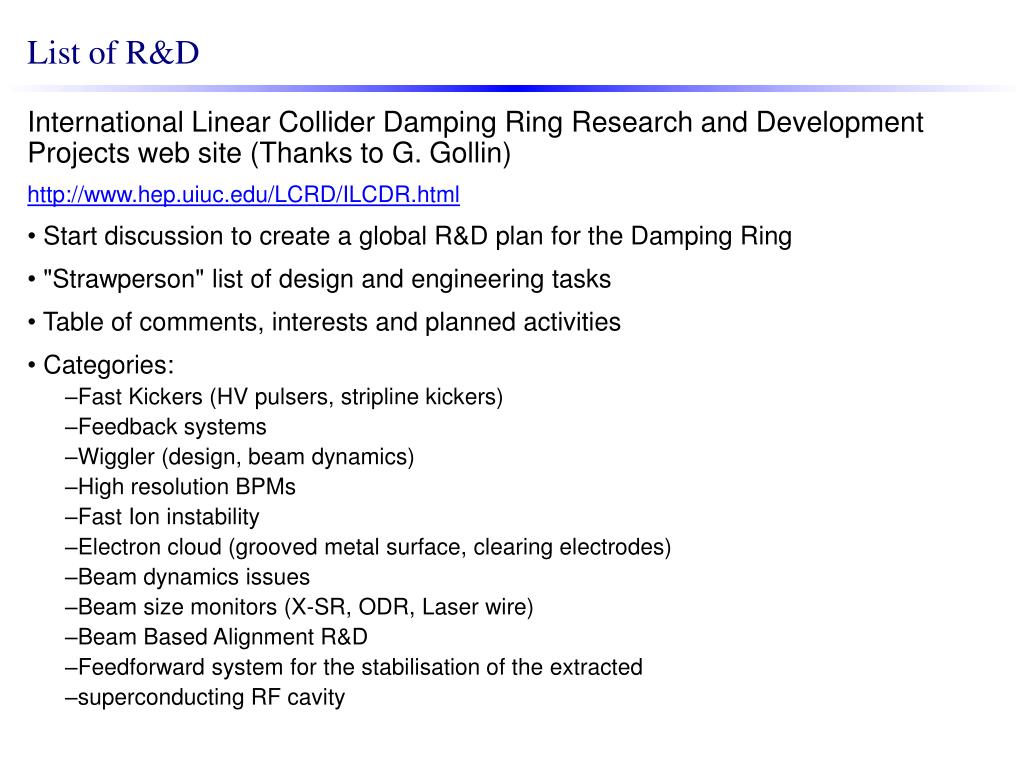Image resolution: width=1024 pixels, height=768 pixels.
Task: Select the 'Beam dynamics issues' item
Action: 187,577
